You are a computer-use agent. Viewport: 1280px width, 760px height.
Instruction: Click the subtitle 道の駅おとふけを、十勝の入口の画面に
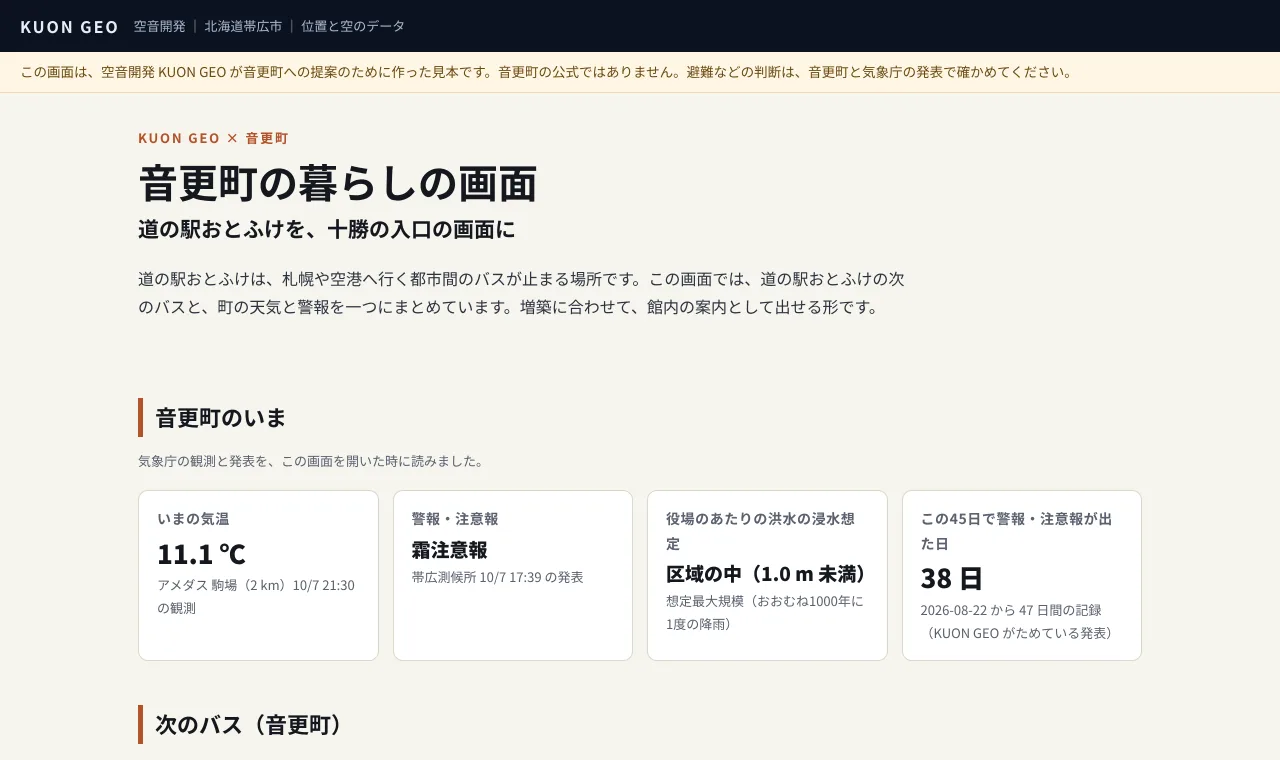pyautogui.click(x=327, y=229)
